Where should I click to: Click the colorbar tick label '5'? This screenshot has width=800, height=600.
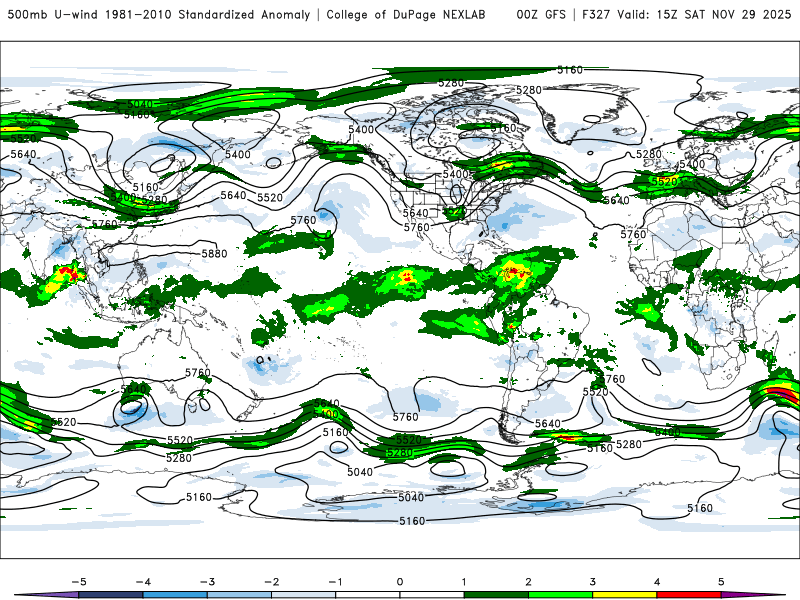(721, 582)
